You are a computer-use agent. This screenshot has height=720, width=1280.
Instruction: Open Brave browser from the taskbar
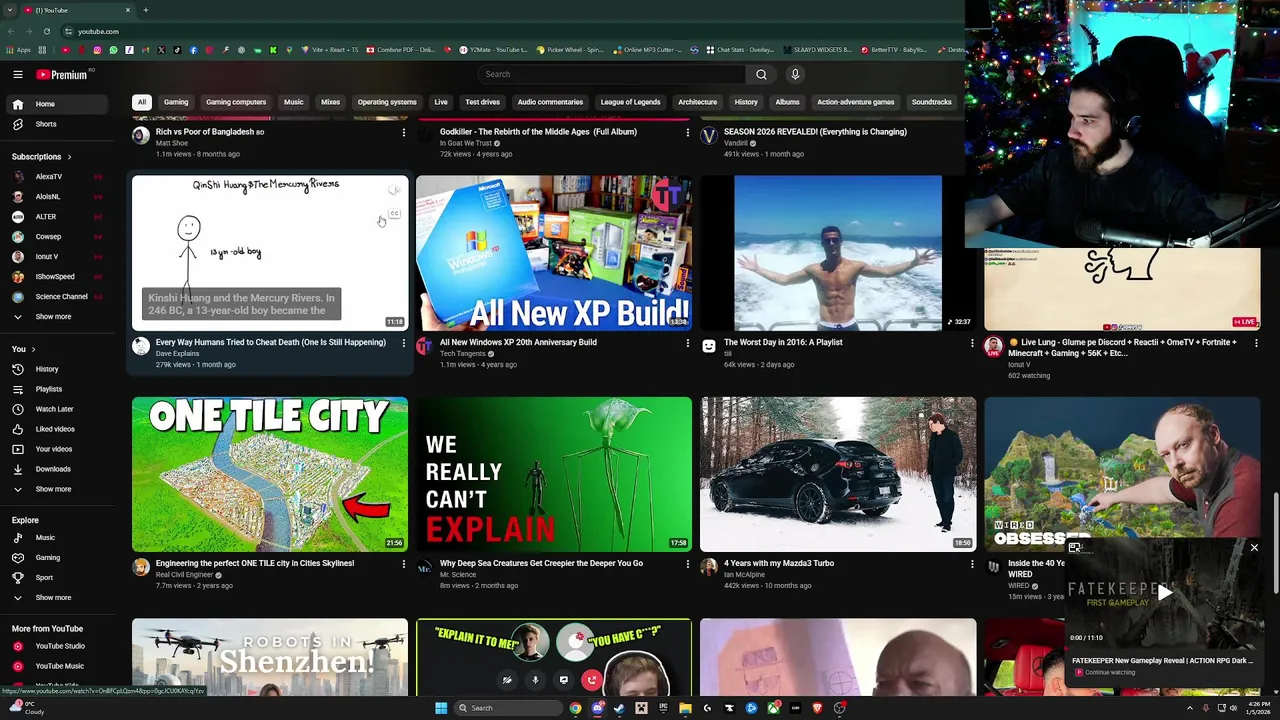click(817, 708)
